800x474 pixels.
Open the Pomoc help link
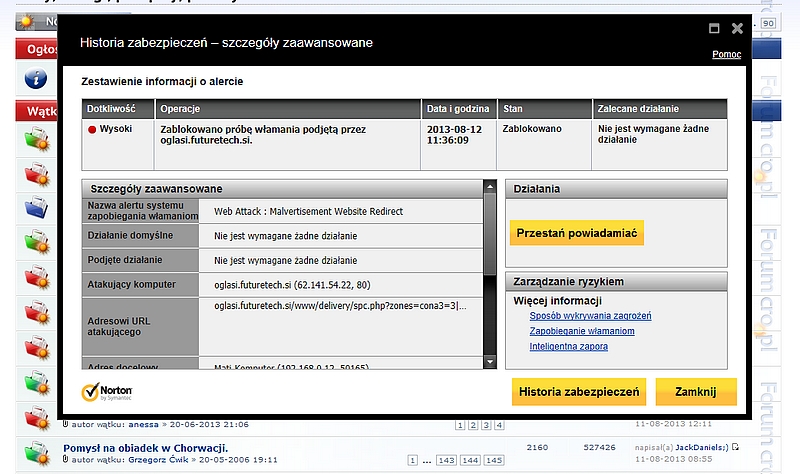click(726, 54)
